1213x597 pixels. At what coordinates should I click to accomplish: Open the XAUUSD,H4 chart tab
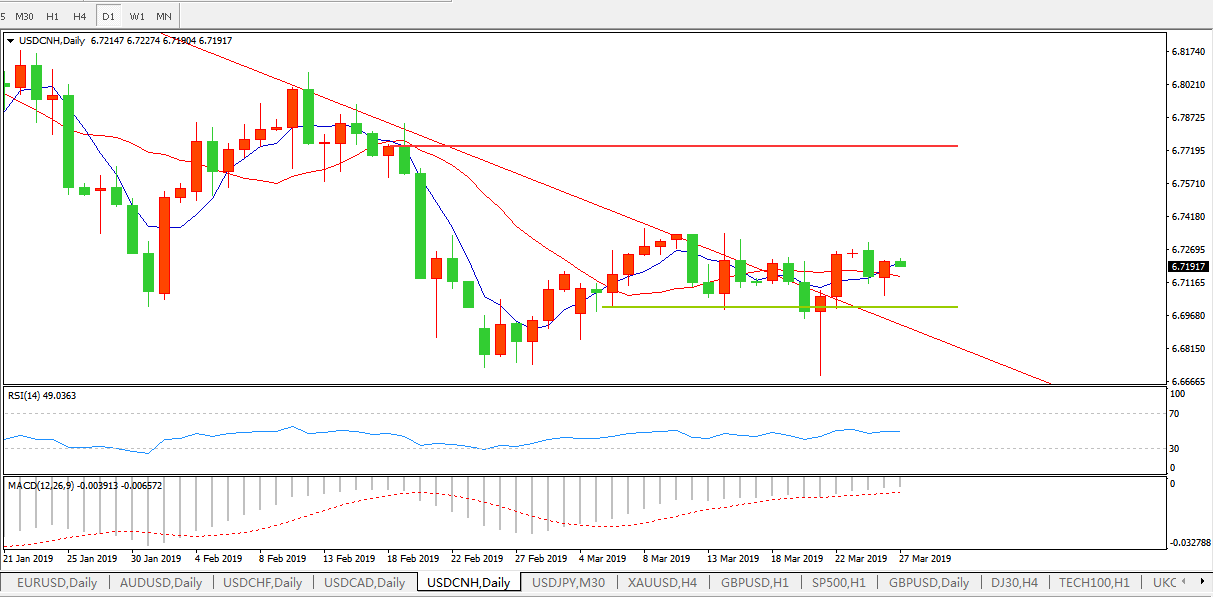click(662, 582)
